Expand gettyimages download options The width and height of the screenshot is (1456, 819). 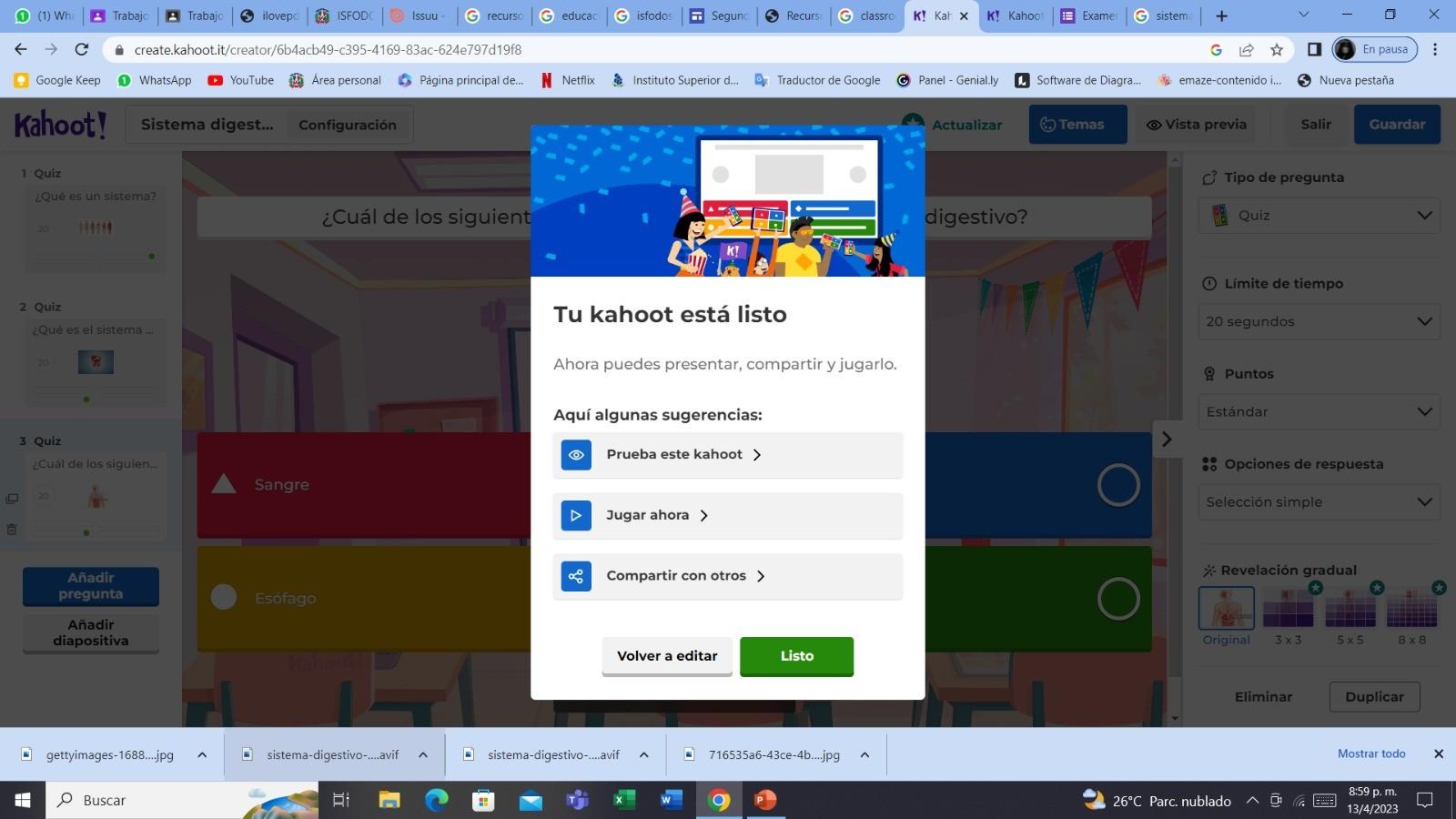(x=202, y=754)
